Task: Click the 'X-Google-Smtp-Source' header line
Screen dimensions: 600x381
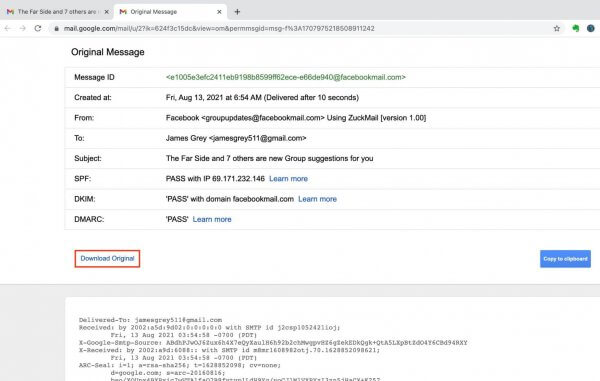Action: 273,342
